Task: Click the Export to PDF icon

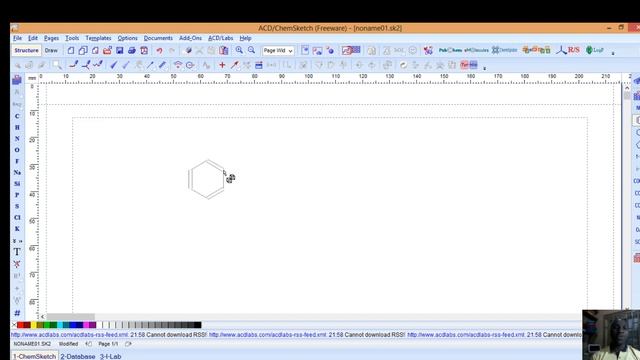Action: (x=144, y=51)
